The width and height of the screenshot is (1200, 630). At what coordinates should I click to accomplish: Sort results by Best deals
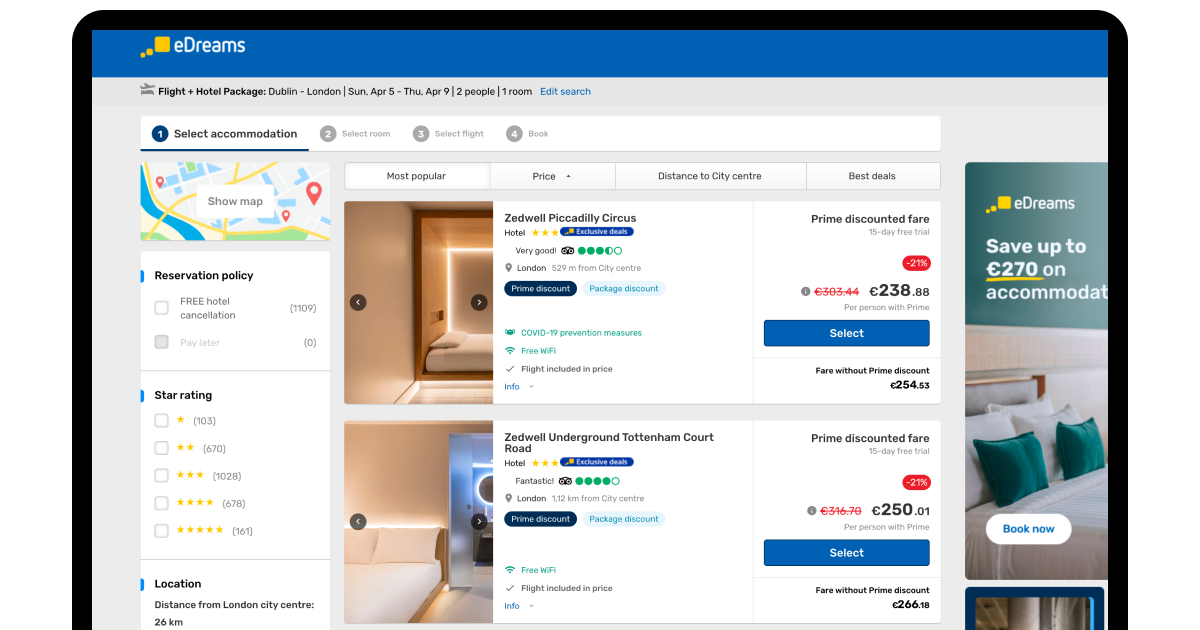click(873, 176)
